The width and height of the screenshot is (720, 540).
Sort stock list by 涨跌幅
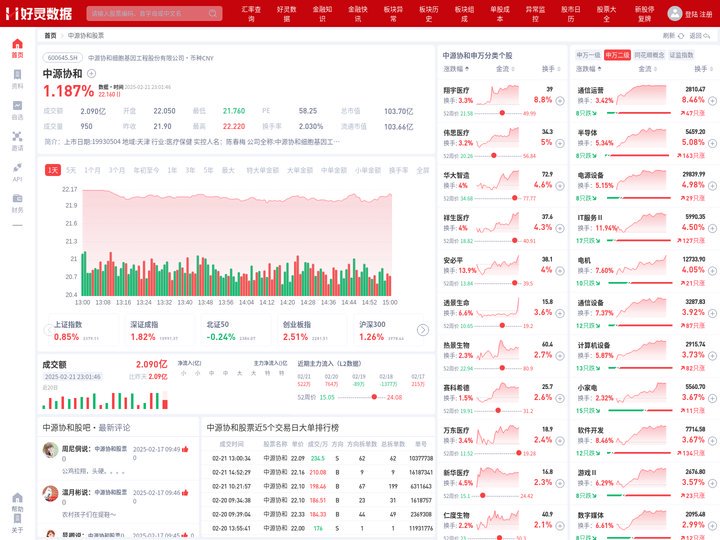456,69
